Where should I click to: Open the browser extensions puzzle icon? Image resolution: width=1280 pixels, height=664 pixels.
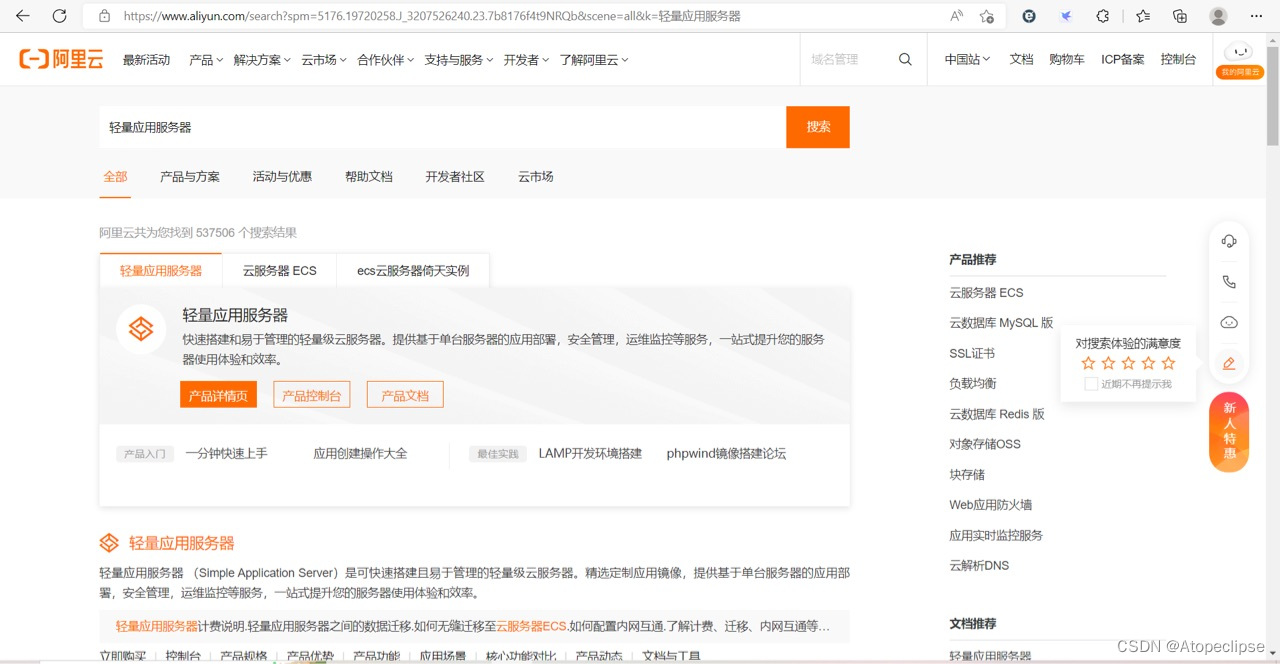(x=1102, y=16)
